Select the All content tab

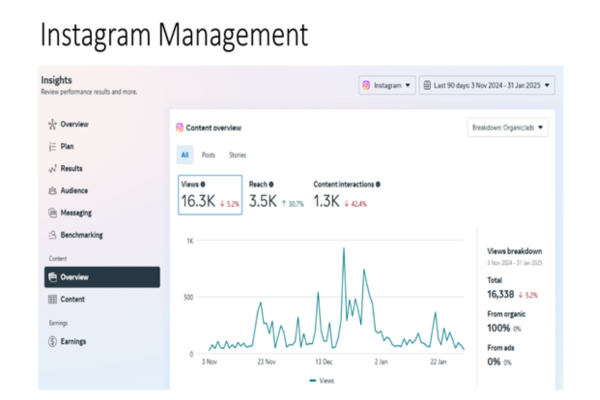pos(185,155)
